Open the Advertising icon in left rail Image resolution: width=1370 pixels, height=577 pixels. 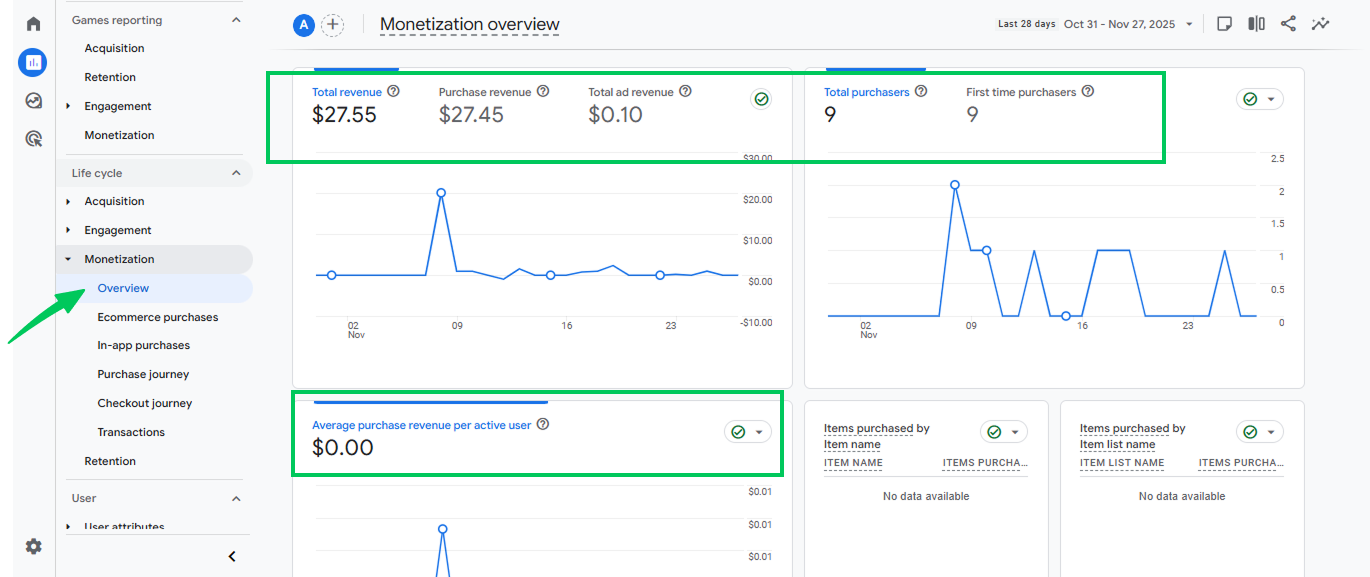33,140
